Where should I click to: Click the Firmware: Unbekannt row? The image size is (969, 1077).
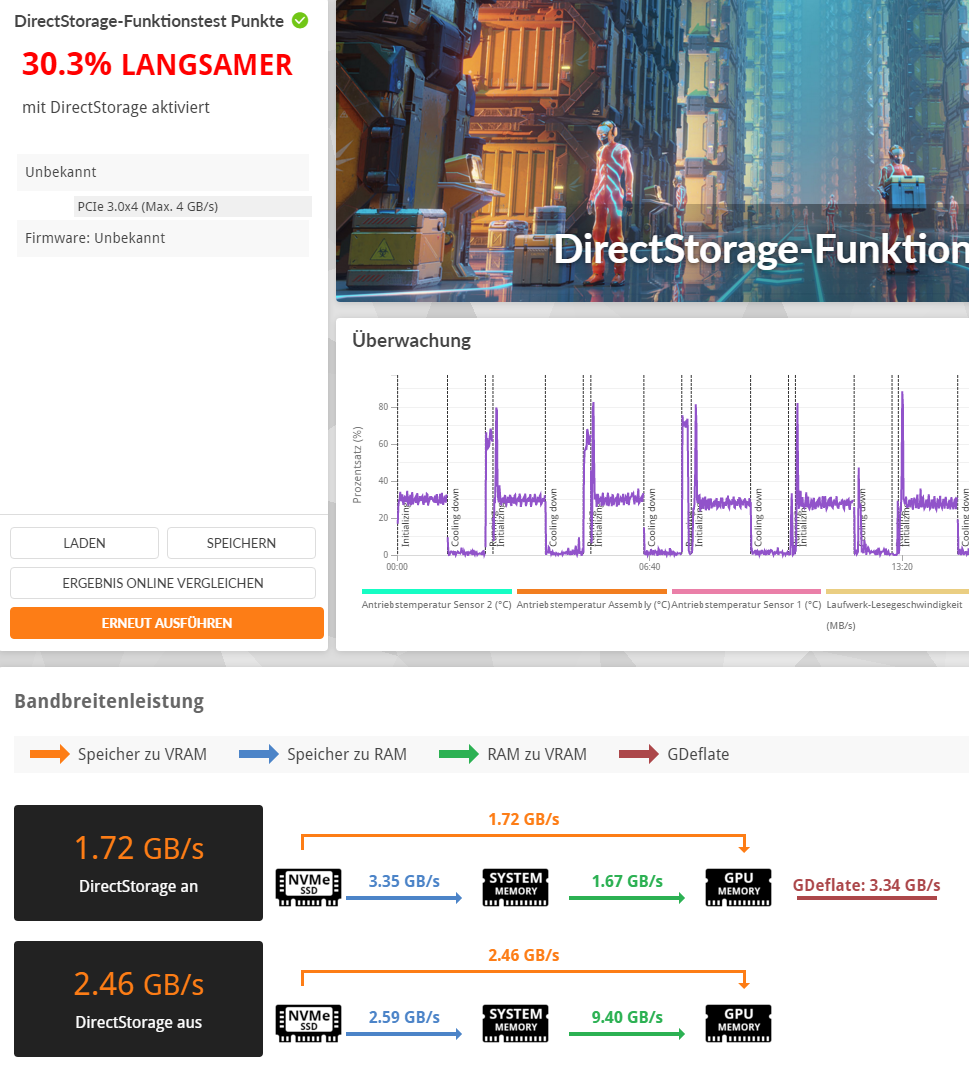point(163,238)
